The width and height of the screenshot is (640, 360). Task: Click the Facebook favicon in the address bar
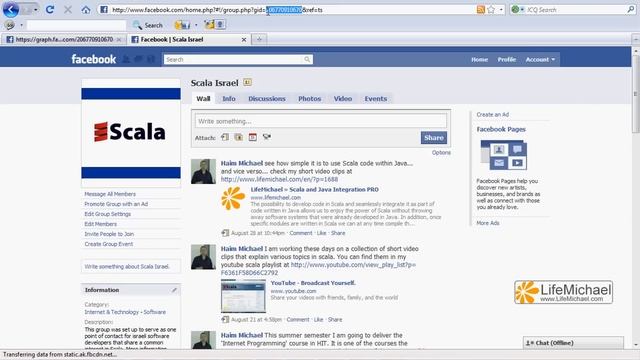[104, 9]
